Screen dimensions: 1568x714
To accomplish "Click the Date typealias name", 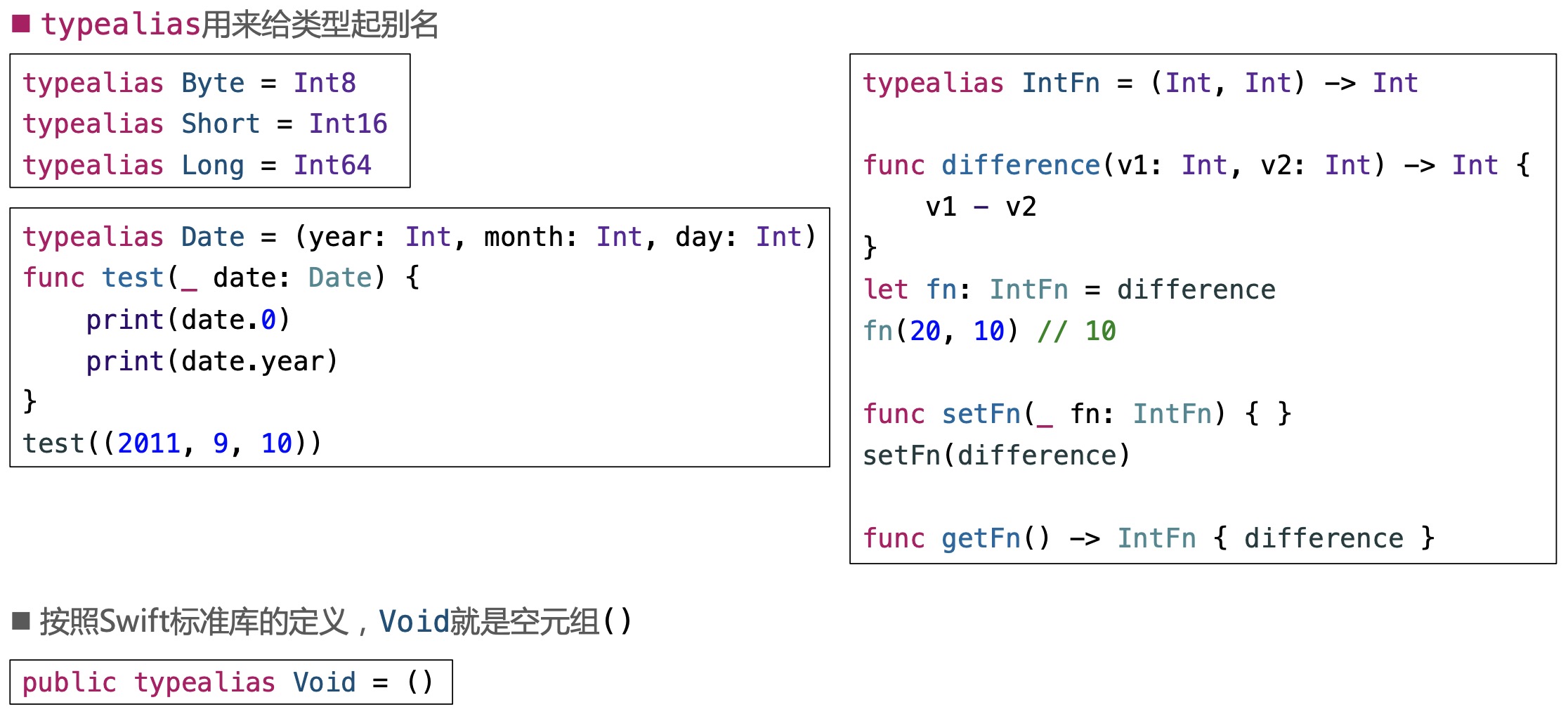I will [x=213, y=237].
